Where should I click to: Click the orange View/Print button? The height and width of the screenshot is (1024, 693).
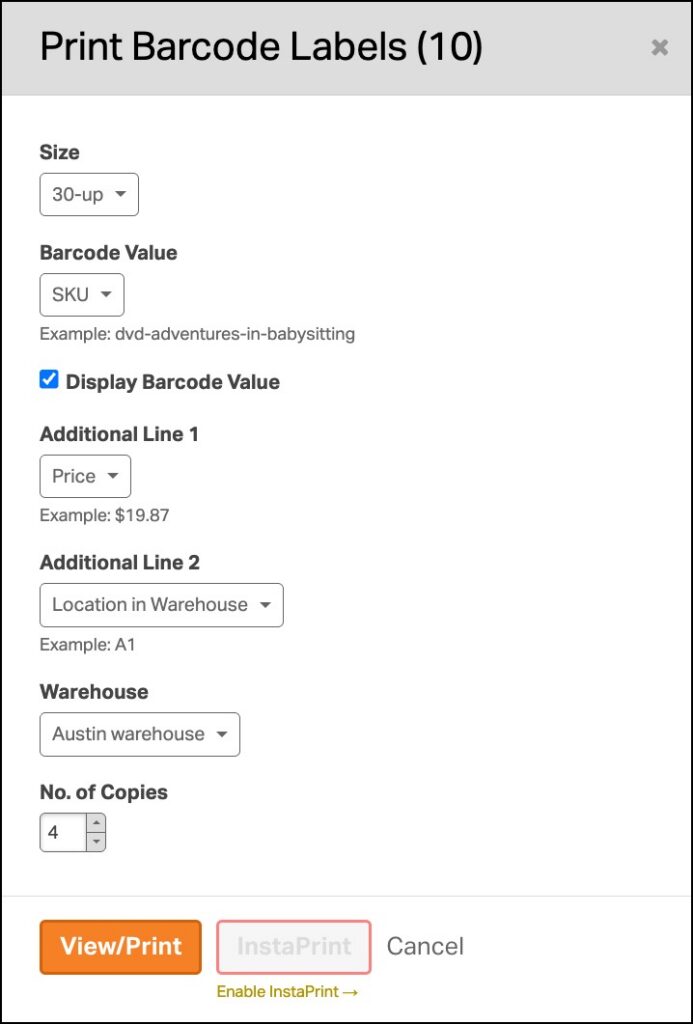pyautogui.click(x=120, y=947)
